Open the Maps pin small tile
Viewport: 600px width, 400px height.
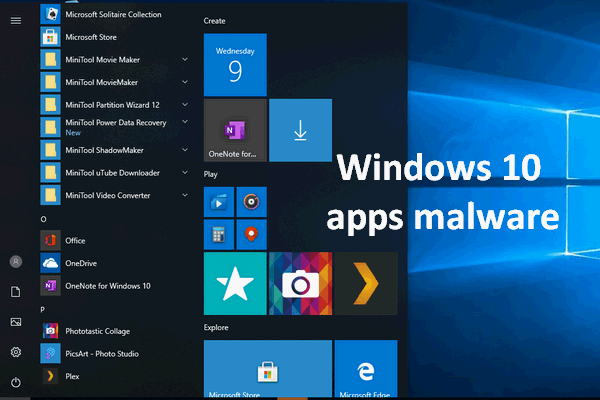pyautogui.click(x=251, y=234)
